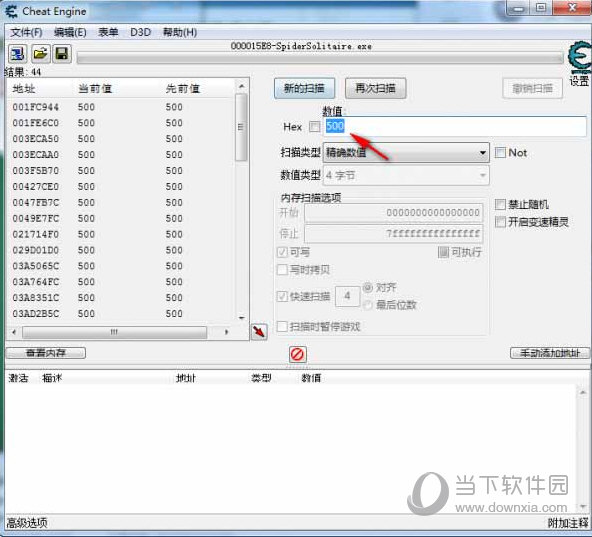This screenshot has width=592, height=537.
Task: Toggle the 快速扫描 checkbox
Action: click(282, 296)
